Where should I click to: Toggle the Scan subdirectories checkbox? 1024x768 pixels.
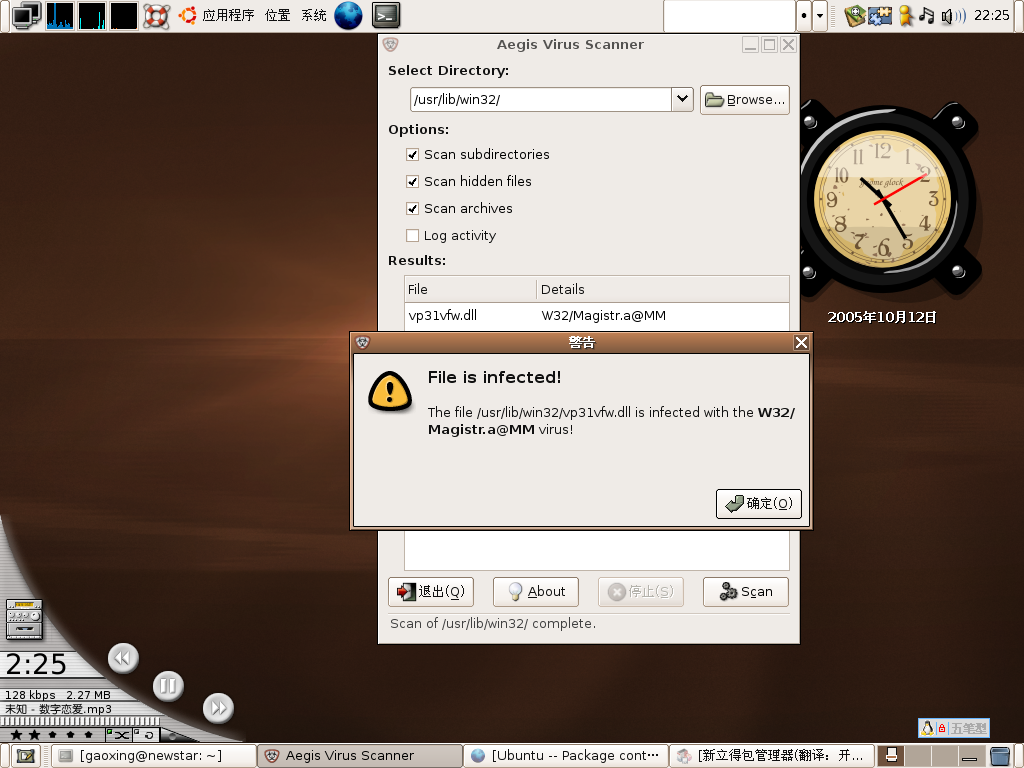point(412,155)
